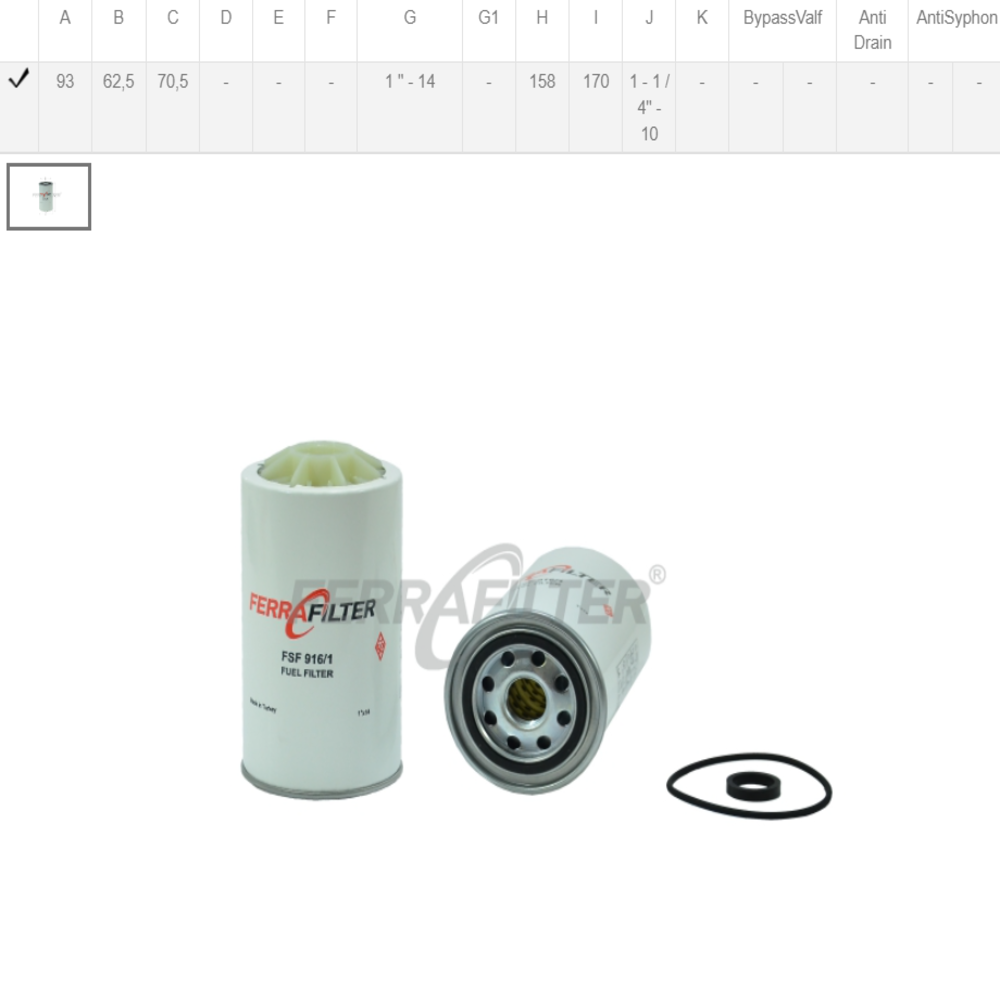Click the black O-ring gasket image
Screen dimensions: 1000x1000
point(749,786)
